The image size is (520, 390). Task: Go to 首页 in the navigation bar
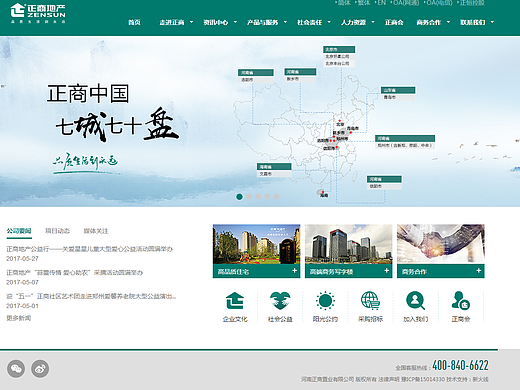[134, 22]
